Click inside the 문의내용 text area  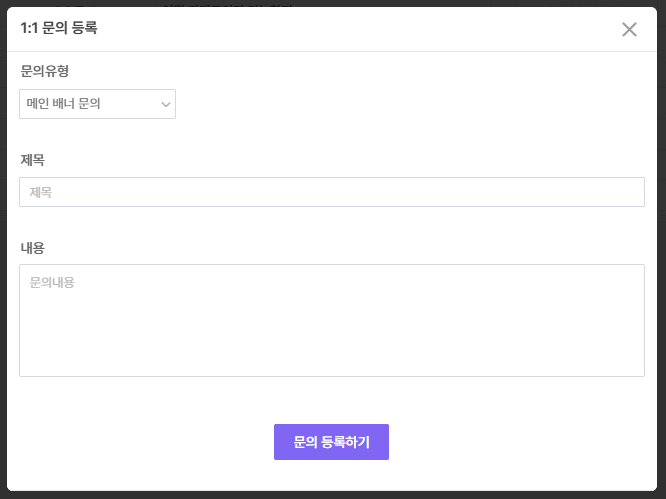(331, 320)
